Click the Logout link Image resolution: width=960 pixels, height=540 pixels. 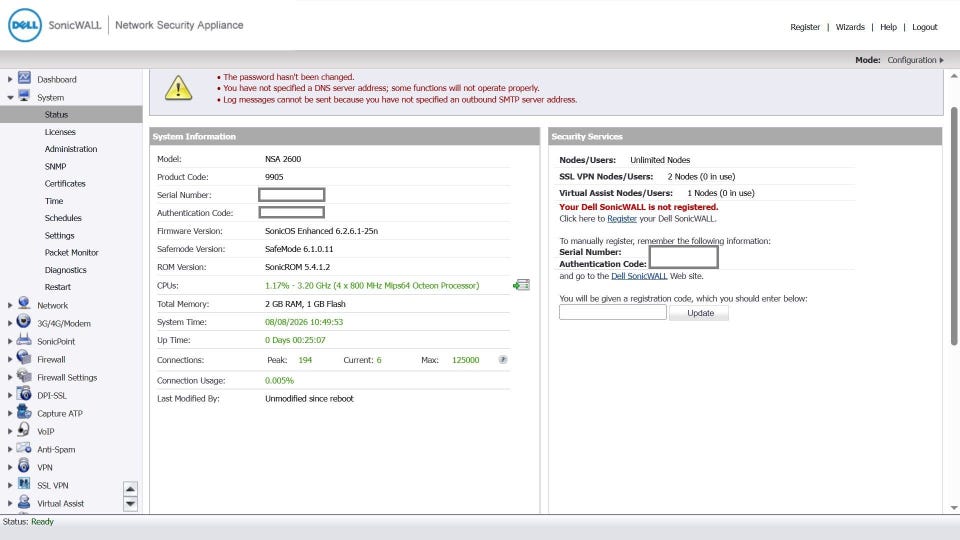pos(924,28)
